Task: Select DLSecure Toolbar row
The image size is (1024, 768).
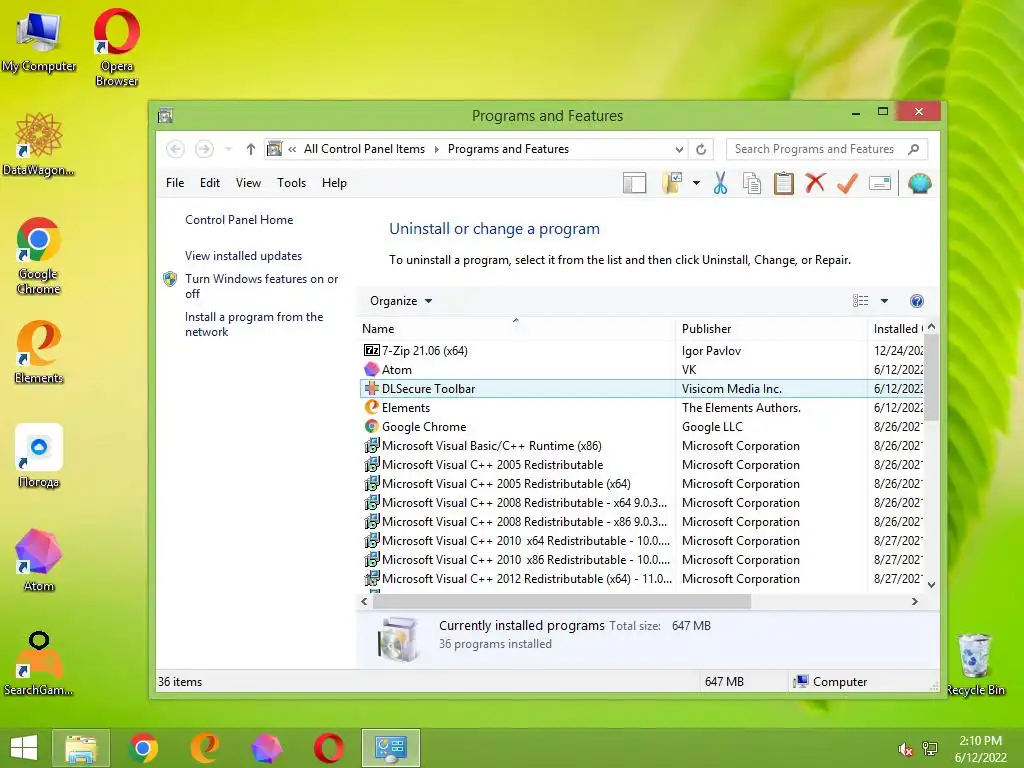Action: pyautogui.click(x=642, y=389)
